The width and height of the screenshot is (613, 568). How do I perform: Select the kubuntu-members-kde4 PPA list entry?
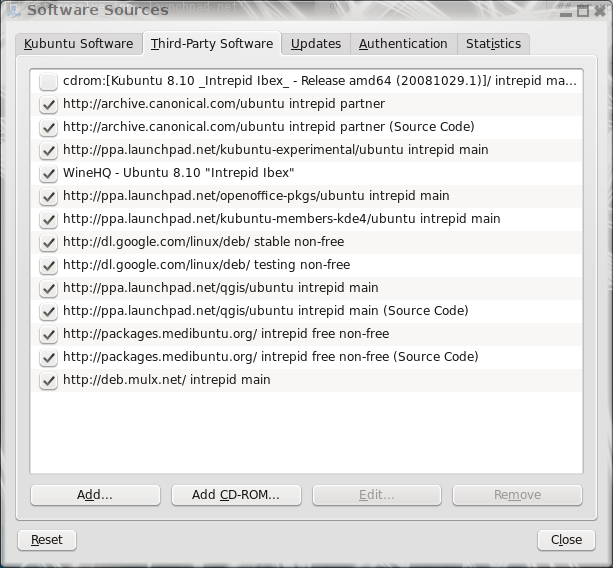(281, 219)
